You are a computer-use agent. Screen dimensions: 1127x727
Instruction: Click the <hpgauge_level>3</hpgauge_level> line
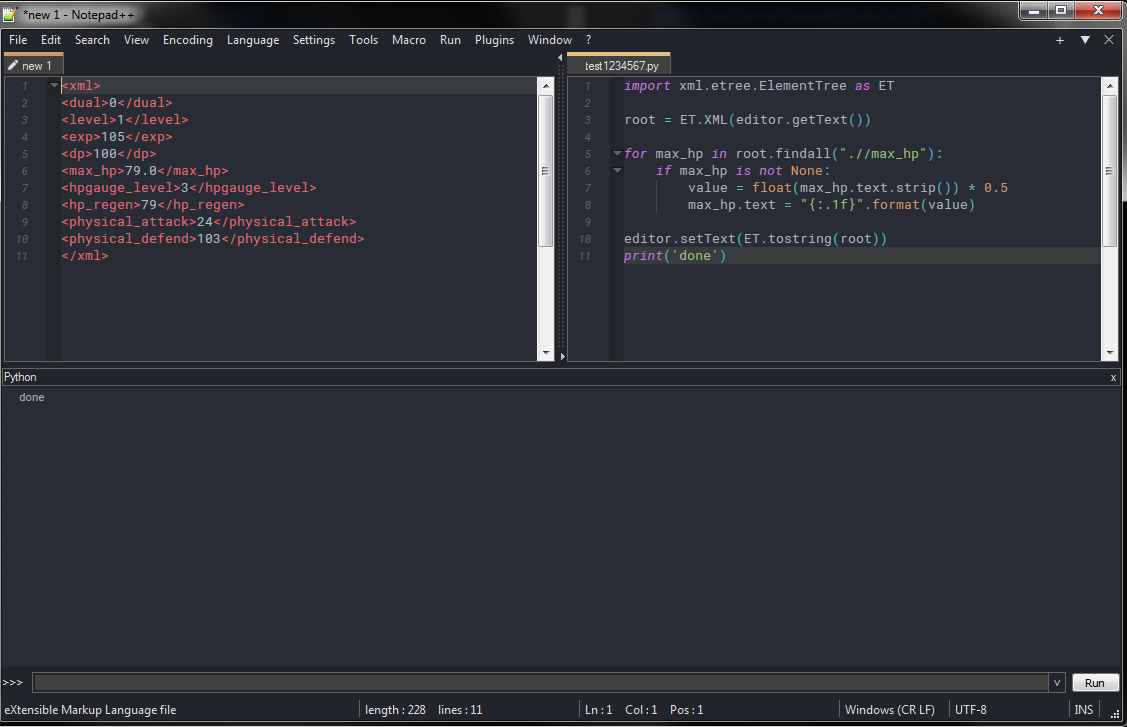(189, 188)
